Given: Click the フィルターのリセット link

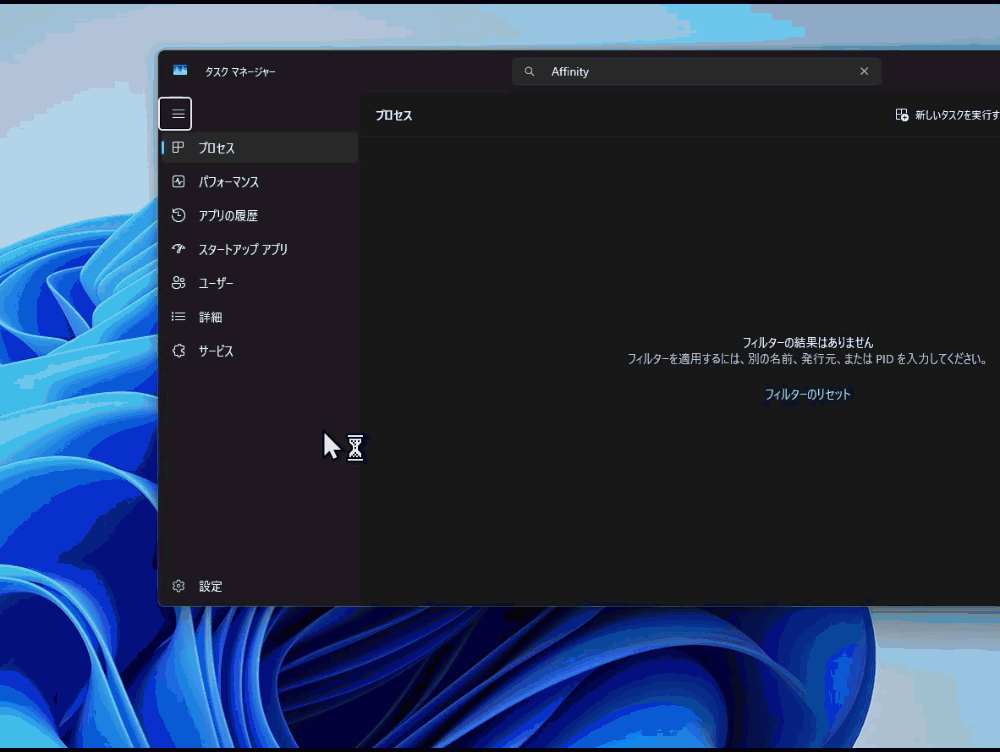Looking at the screenshot, I should 807,394.
